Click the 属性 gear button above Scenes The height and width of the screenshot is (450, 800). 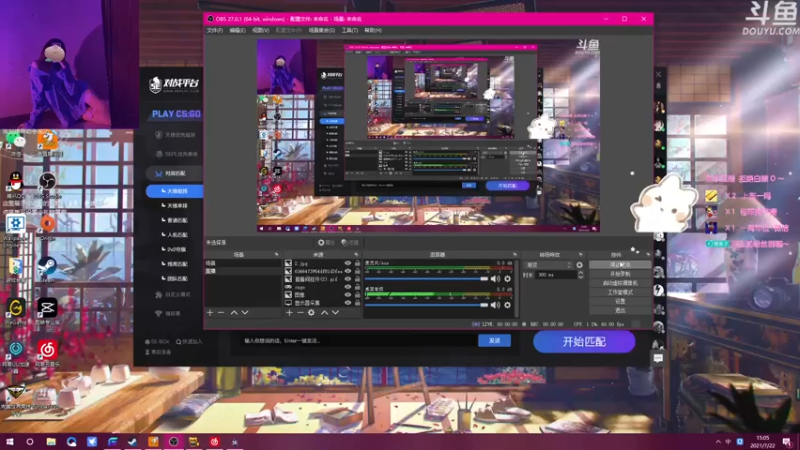pos(326,243)
